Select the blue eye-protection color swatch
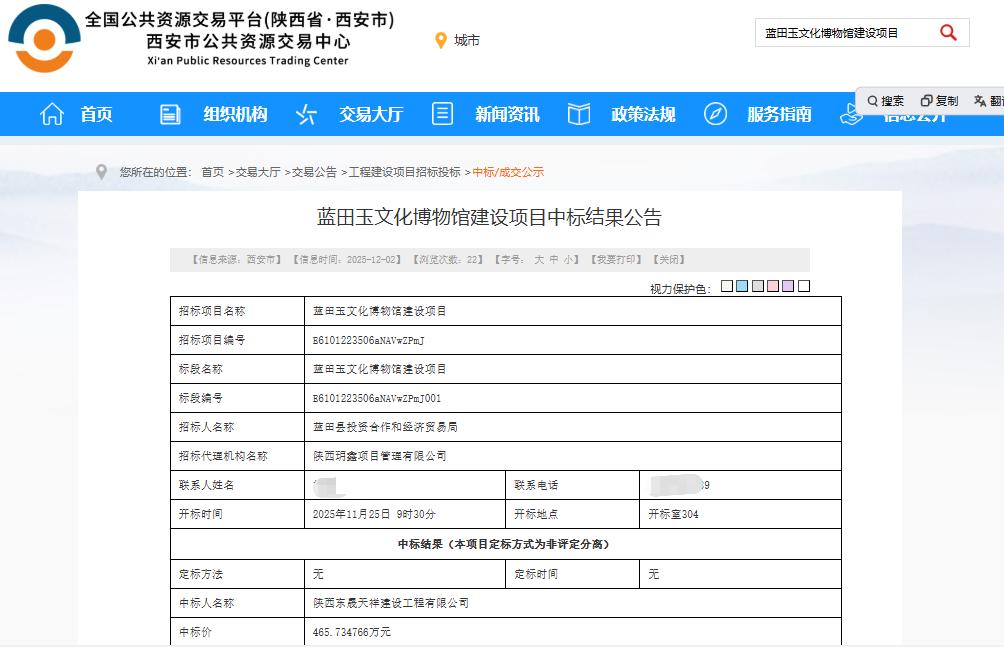This screenshot has width=1004, height=647. [x=740, y=286]
